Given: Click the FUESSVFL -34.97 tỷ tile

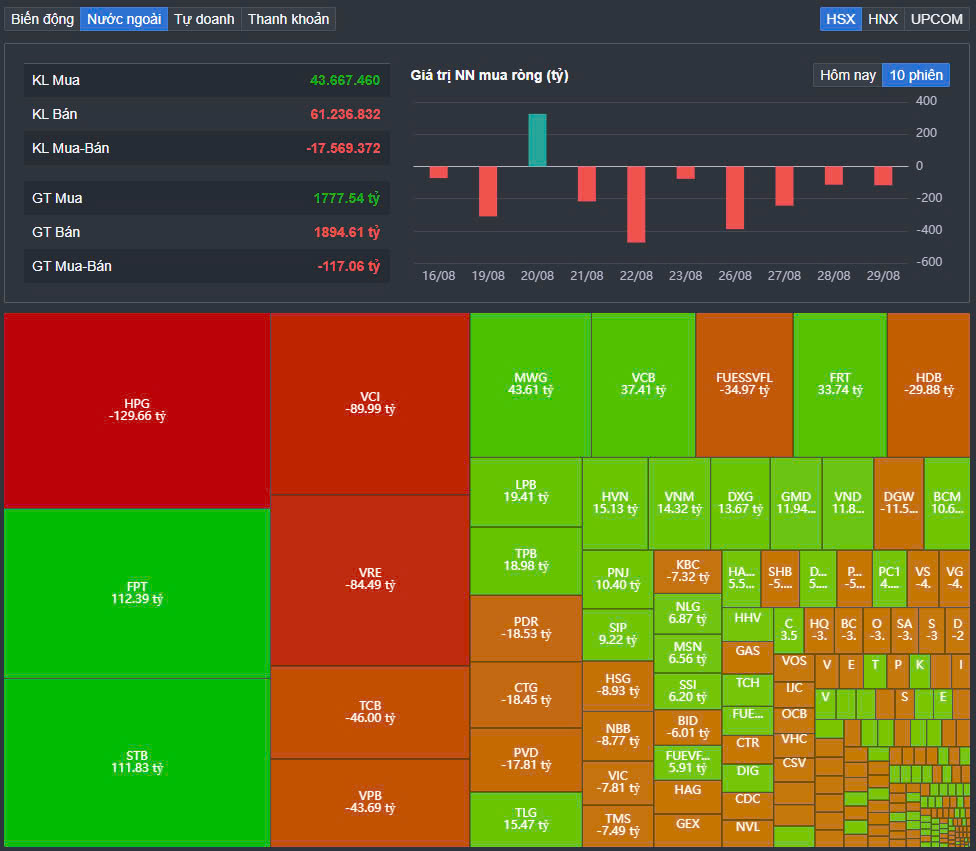Looking at the screenshot, I should (x=744, y=384).
